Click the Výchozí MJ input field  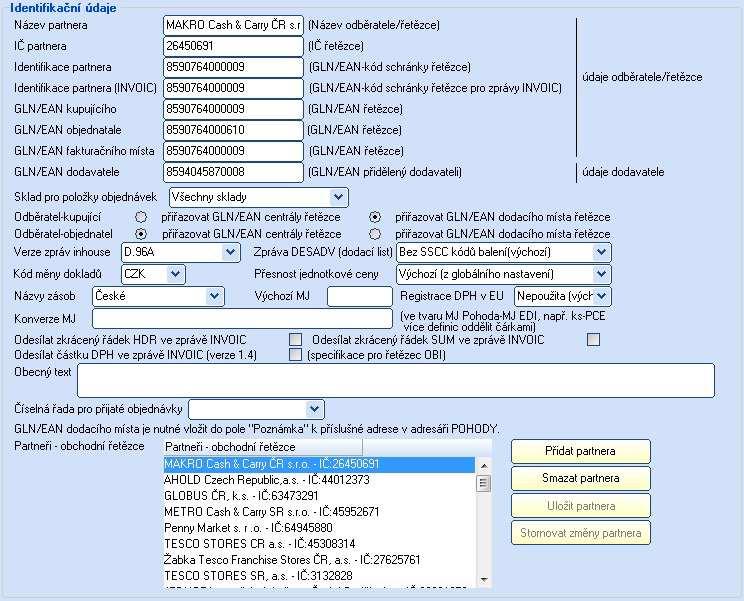360,296
